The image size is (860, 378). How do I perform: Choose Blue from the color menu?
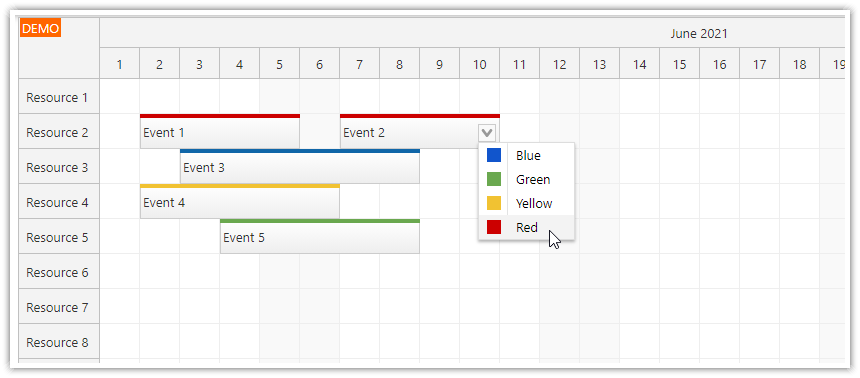(x=527, y=156)
